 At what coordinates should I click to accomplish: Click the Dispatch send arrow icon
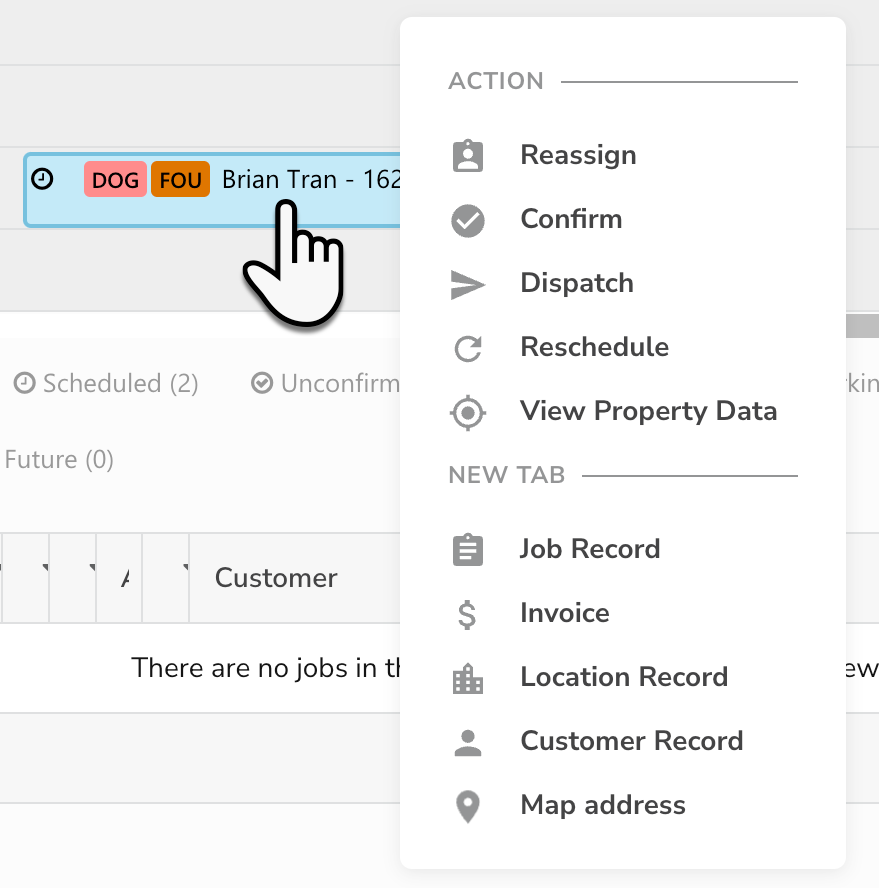468,283
